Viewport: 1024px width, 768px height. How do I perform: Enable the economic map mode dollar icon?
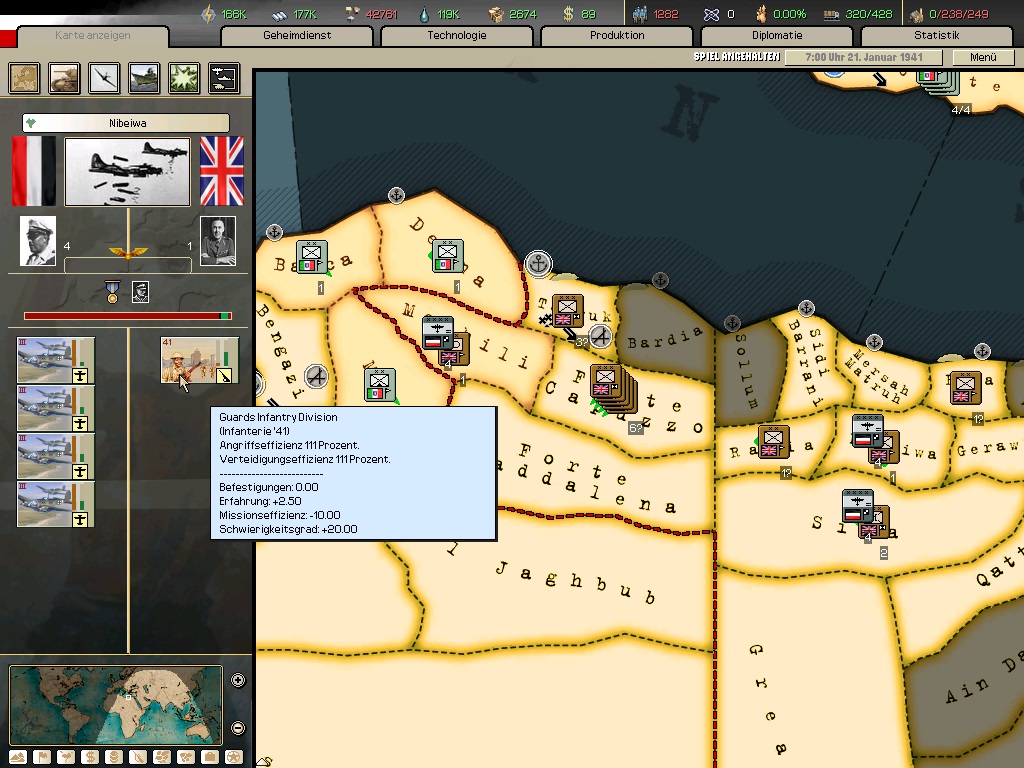(91, 757)
